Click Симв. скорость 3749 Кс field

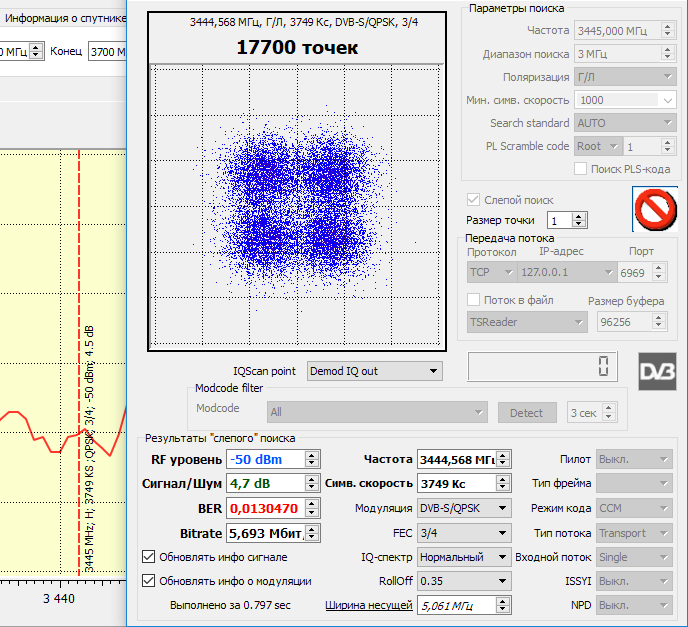[x=457, y=484]
